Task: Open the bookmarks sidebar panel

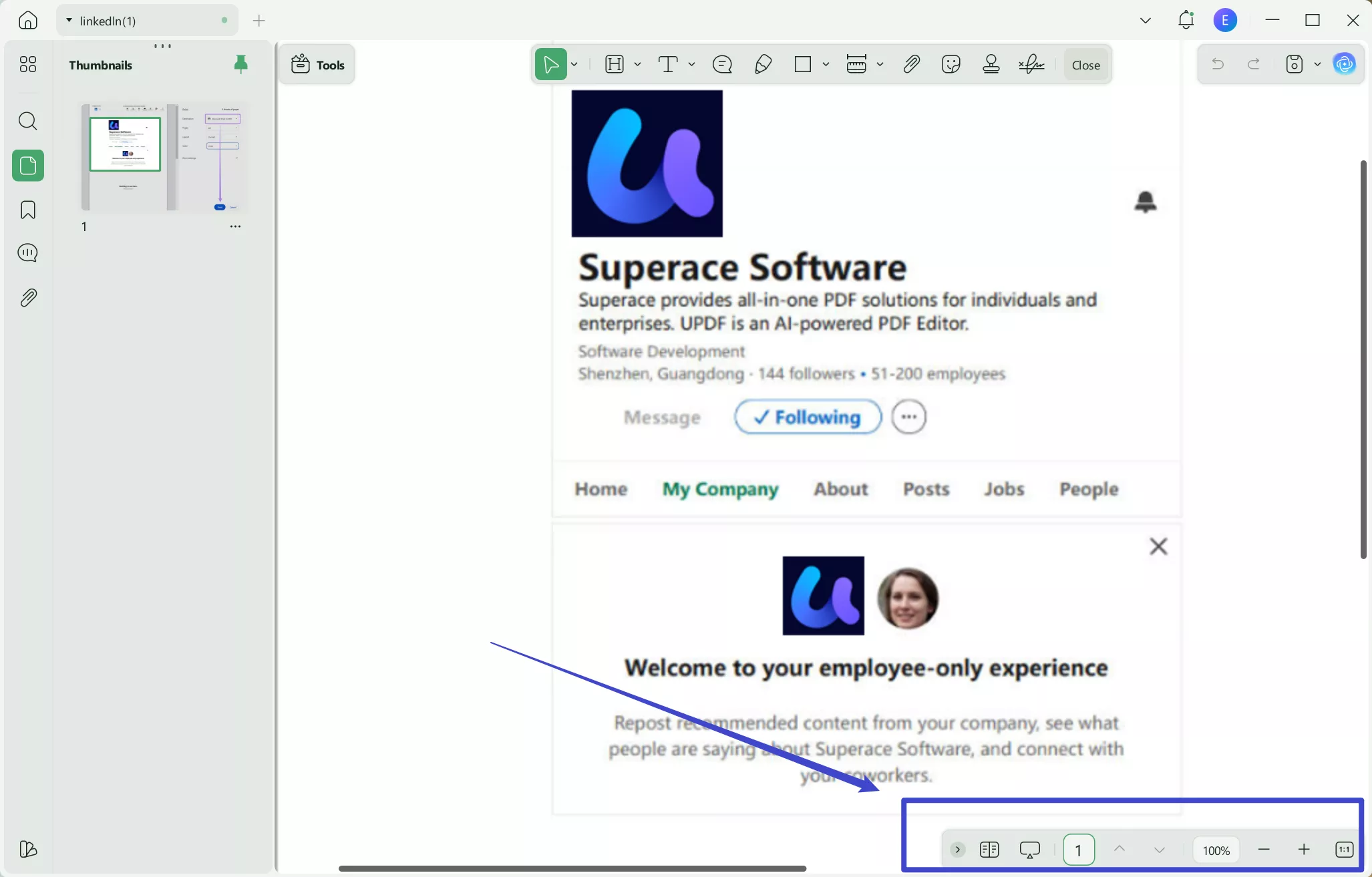Action: [28, 210]
